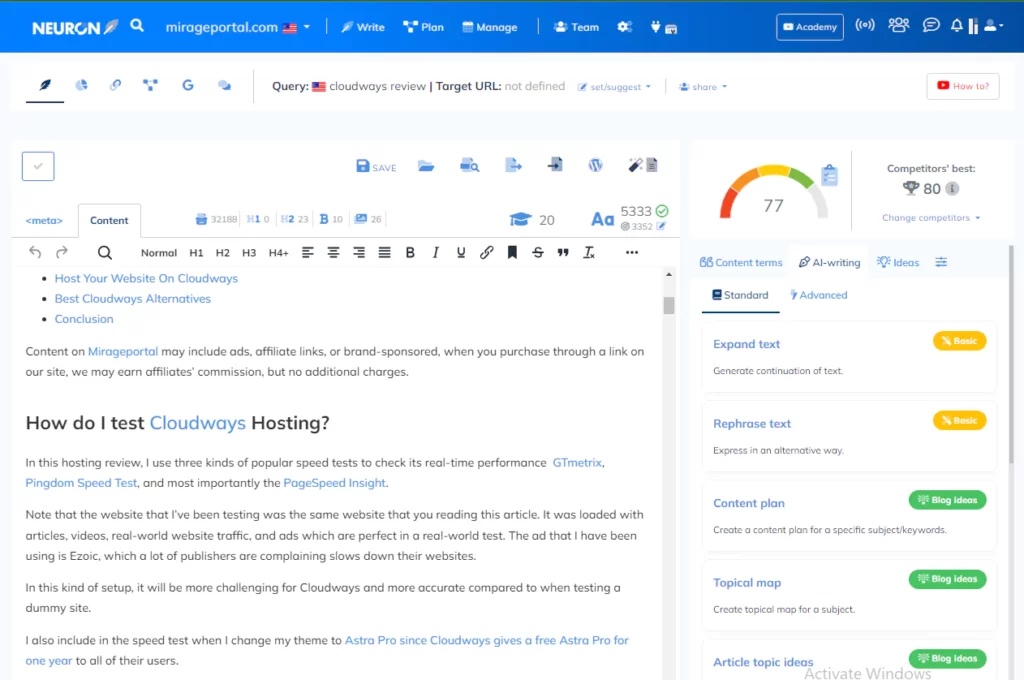Viewport: 1024px width, 680px height.
Task: Expand Change competitors dropdown
Action: tap(931, 218)
